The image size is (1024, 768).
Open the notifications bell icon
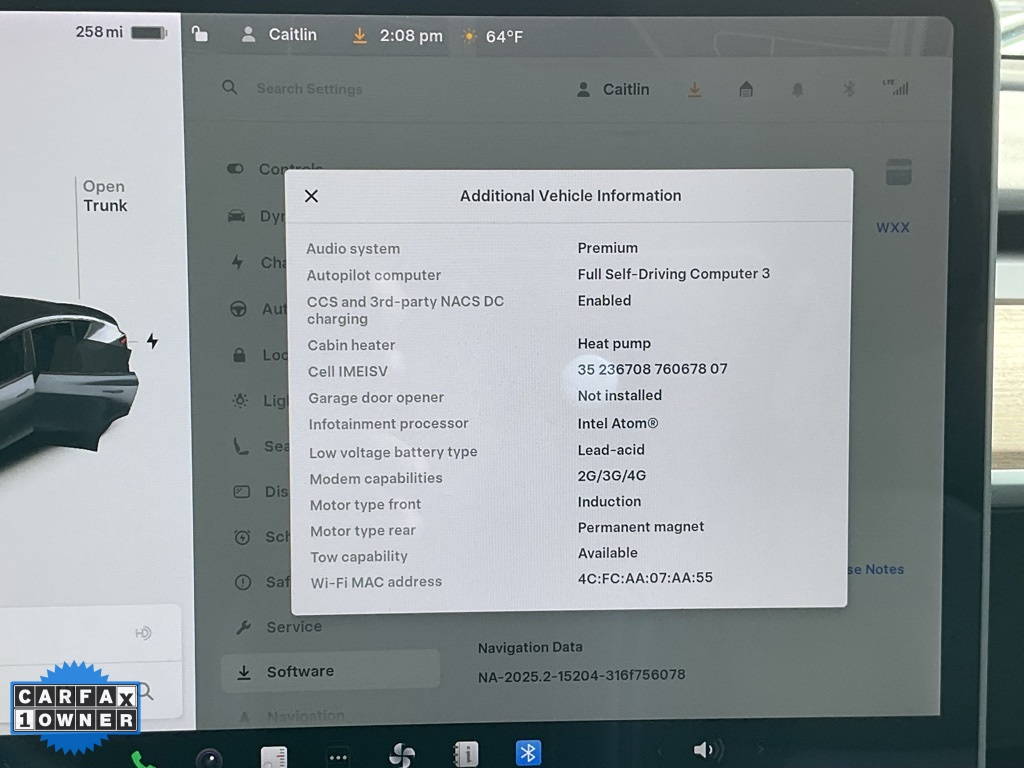click(797, 90)
